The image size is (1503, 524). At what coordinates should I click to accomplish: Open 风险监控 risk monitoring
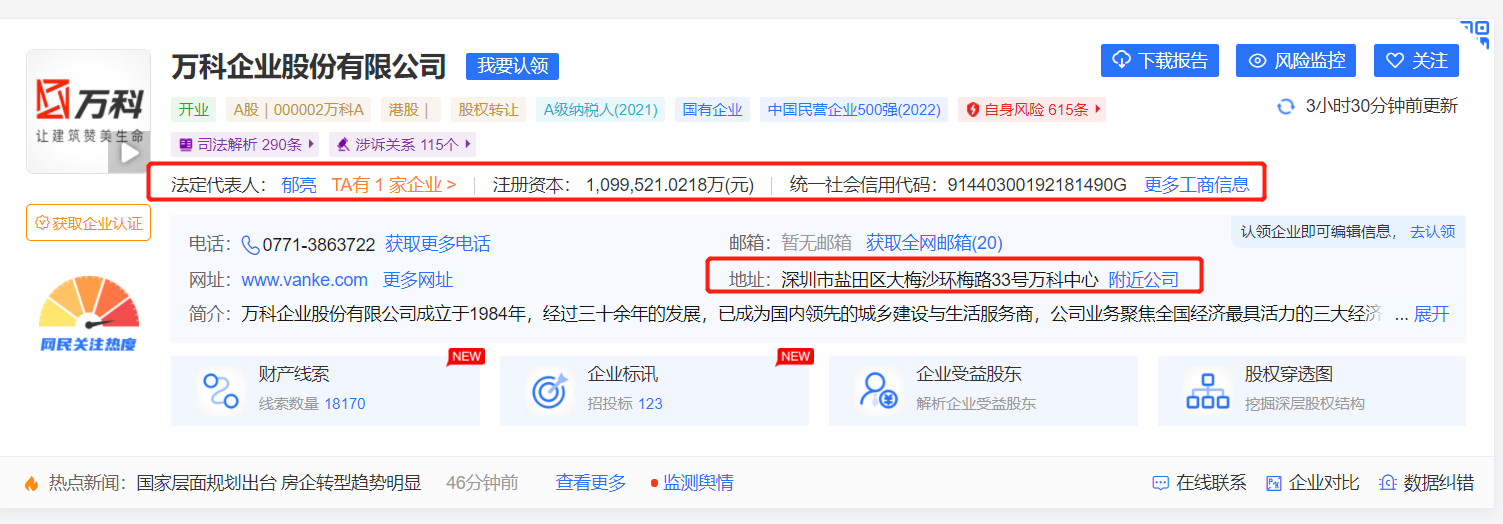click(1297, 60)
